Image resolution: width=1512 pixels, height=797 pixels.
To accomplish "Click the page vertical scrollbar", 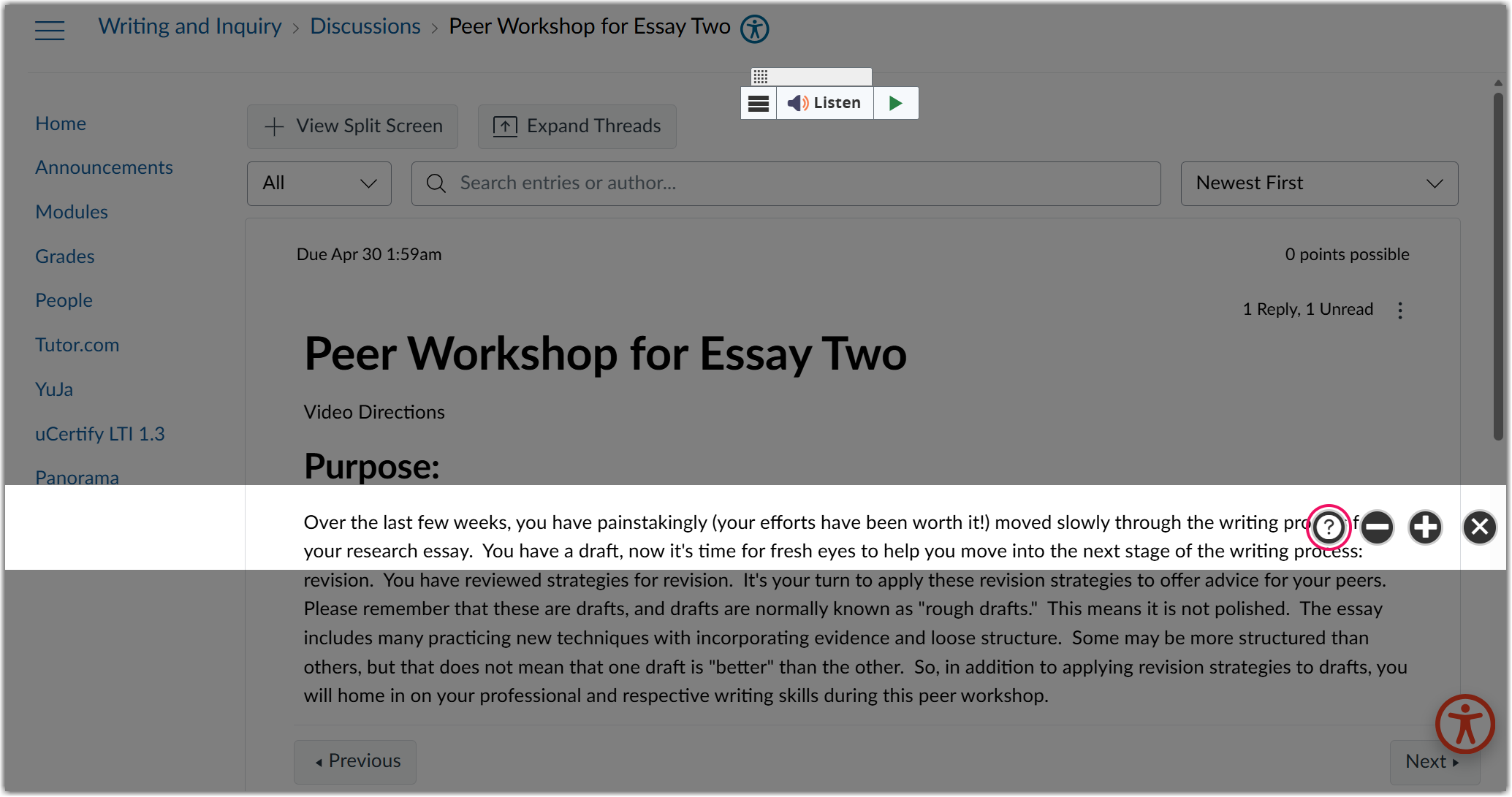I will click(x=1498, y=267).
